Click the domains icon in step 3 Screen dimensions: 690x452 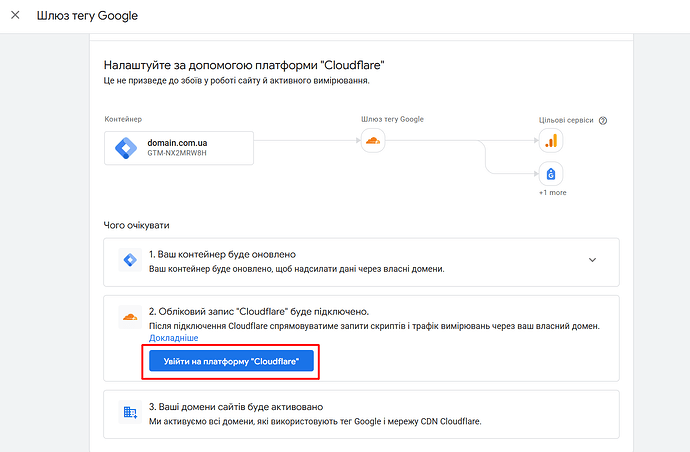pyautogui.click(x=130, y=412)
